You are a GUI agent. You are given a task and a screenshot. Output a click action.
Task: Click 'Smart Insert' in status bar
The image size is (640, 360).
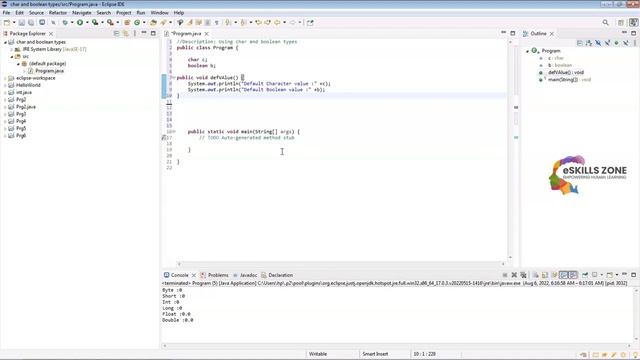pyautogui.click(x=375, y=354)
